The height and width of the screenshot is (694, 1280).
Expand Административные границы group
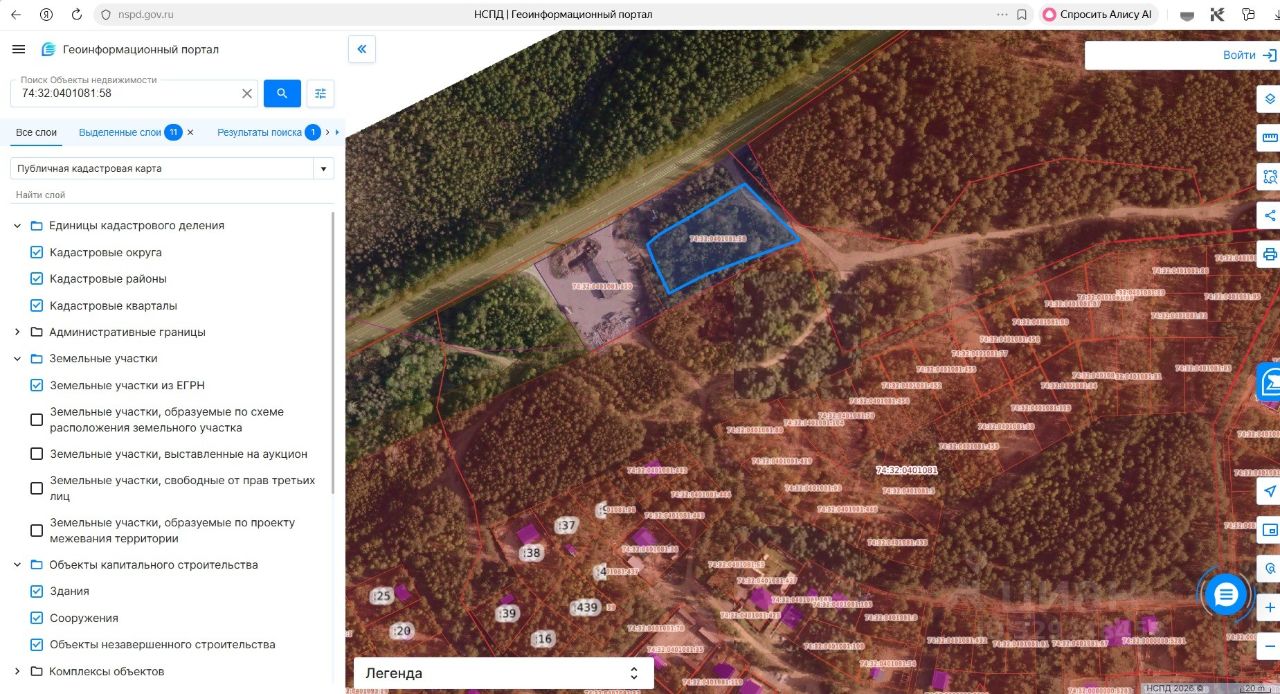point(17,332)
